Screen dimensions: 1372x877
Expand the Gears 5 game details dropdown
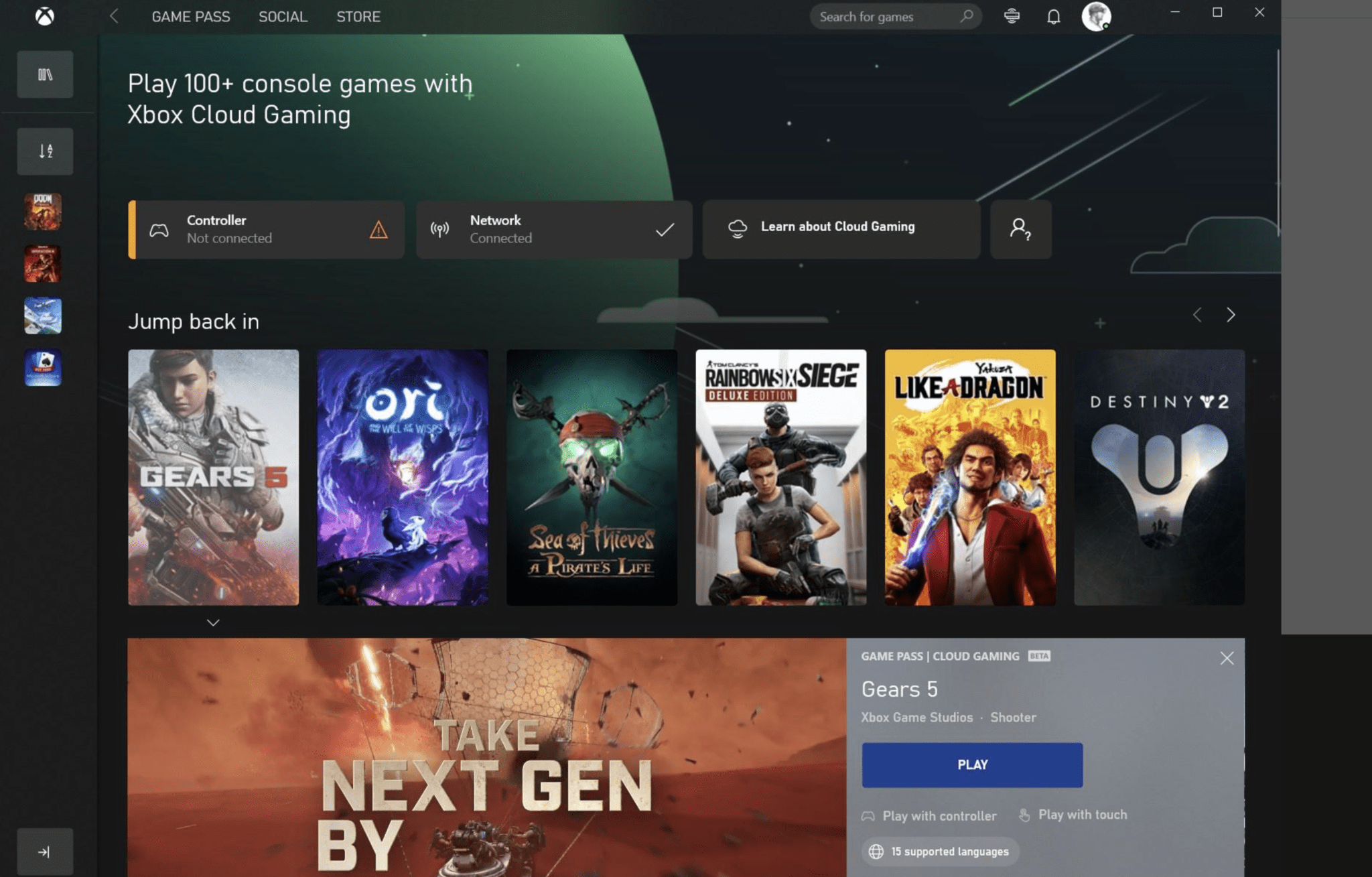pos(213,622)
